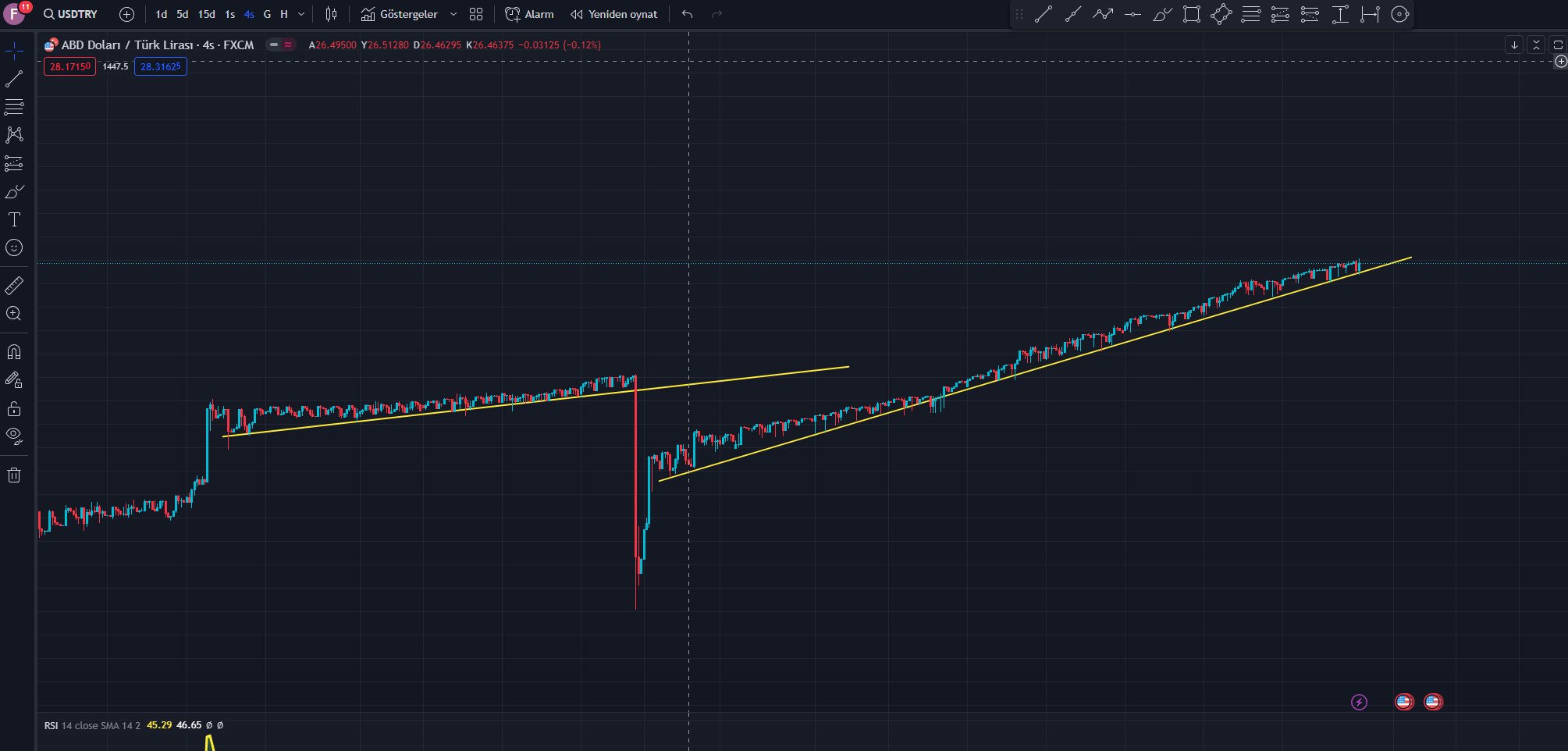This screenshot has width=1568, height=751.
Task: Hide all drawings with the eye icon
Action: click(14, 436)
